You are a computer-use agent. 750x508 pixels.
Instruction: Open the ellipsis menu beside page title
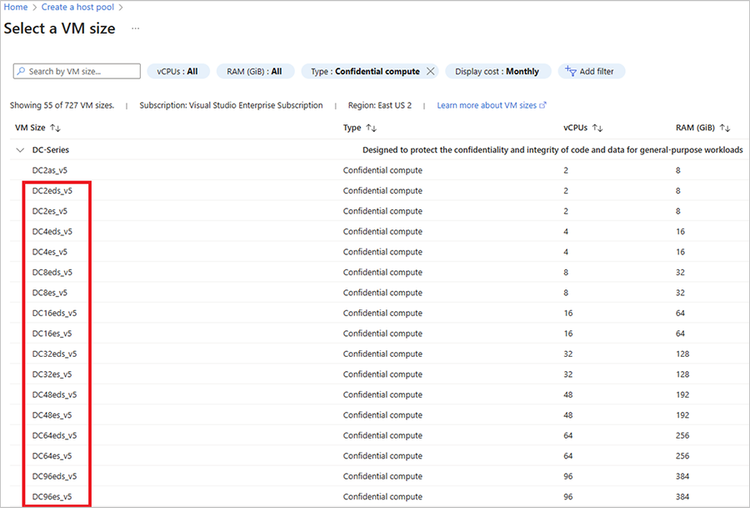click(135, 28)
